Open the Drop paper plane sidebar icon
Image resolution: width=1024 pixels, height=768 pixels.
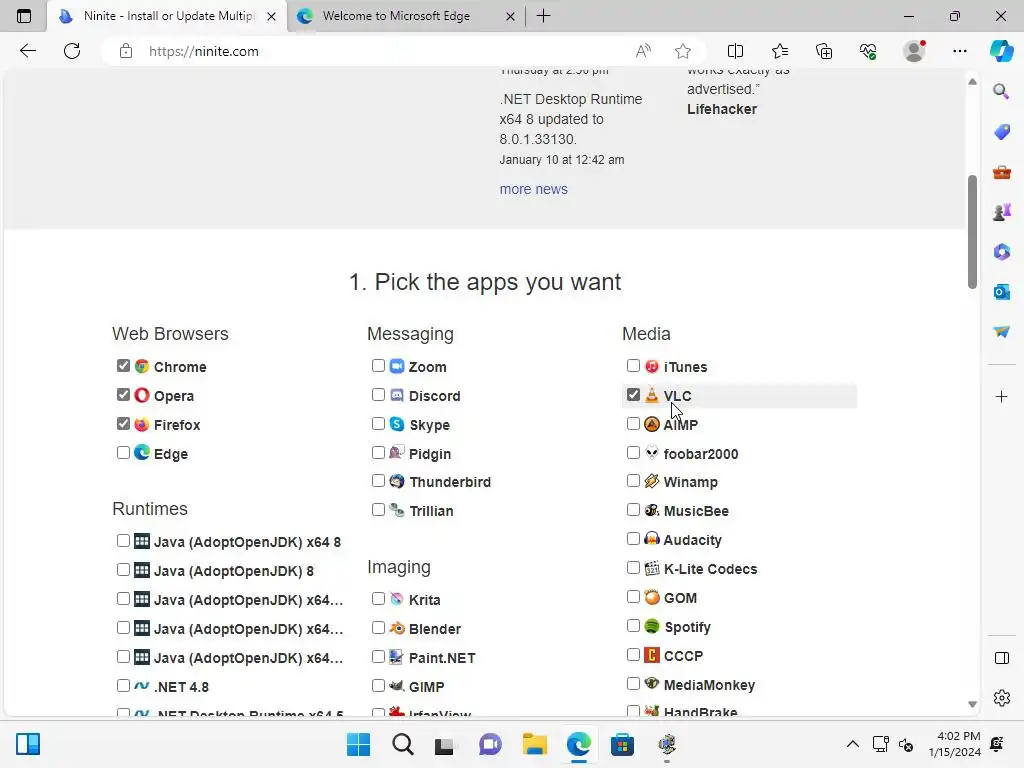click(x=1001, y=332)
